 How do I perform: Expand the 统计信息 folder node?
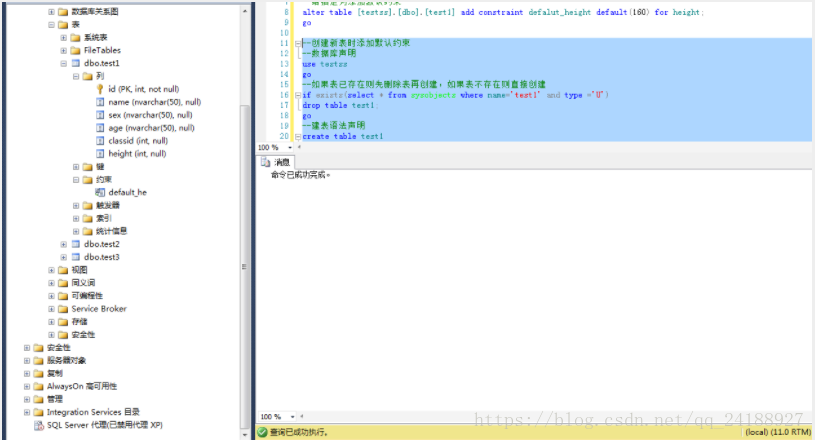[76, 231]
